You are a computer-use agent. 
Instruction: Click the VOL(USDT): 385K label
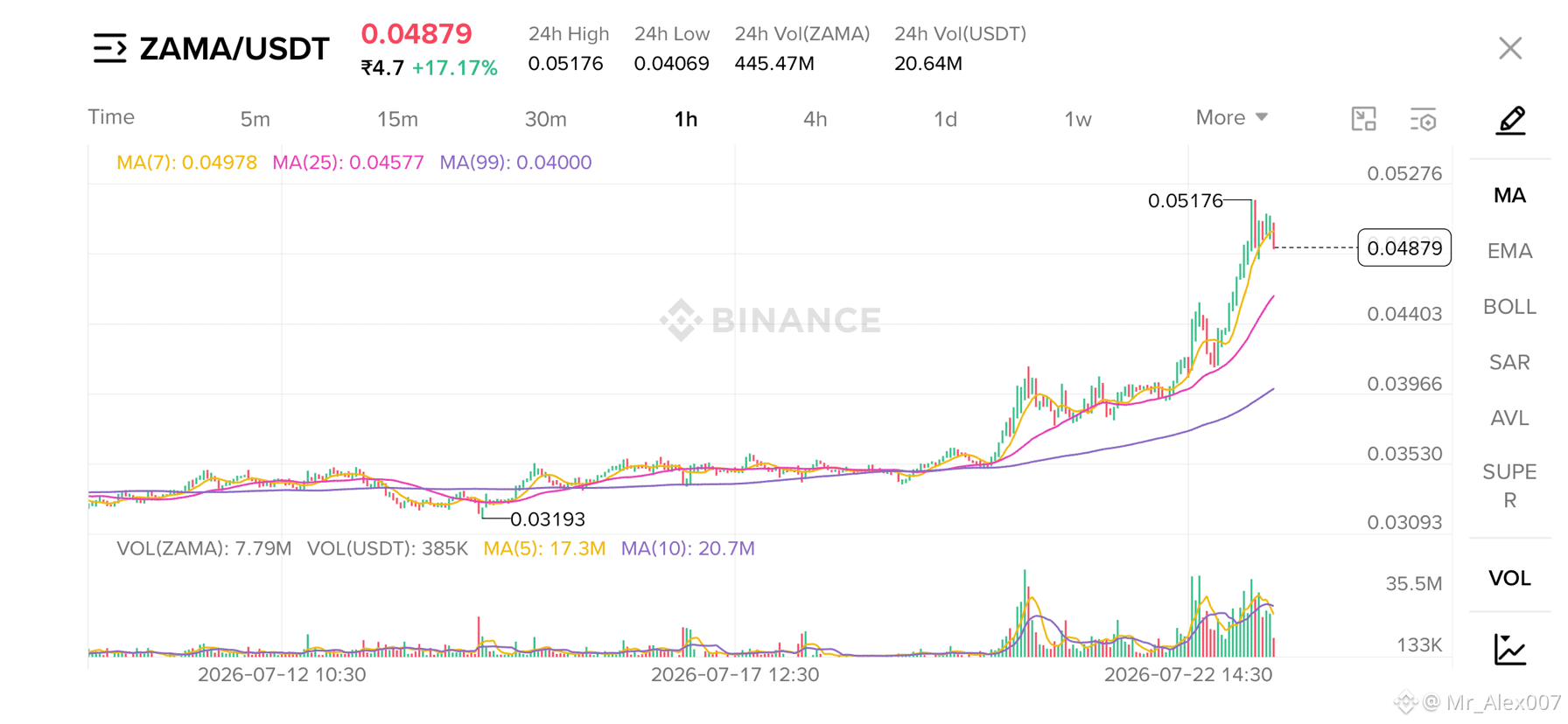tap(388, 549)
